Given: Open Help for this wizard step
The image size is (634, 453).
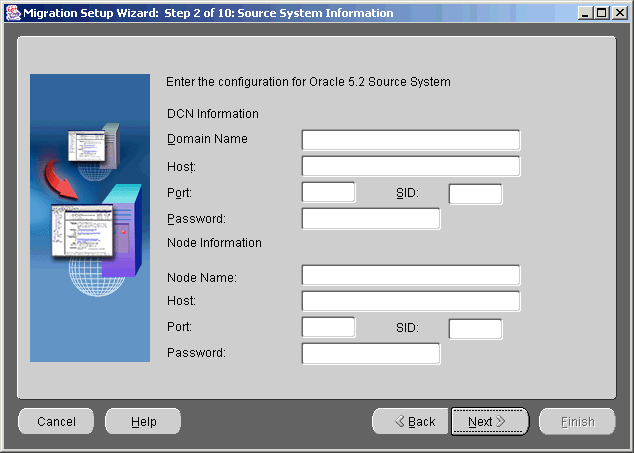Looking at the screenshot, I should pyautogui.click(x=143, y=421).
